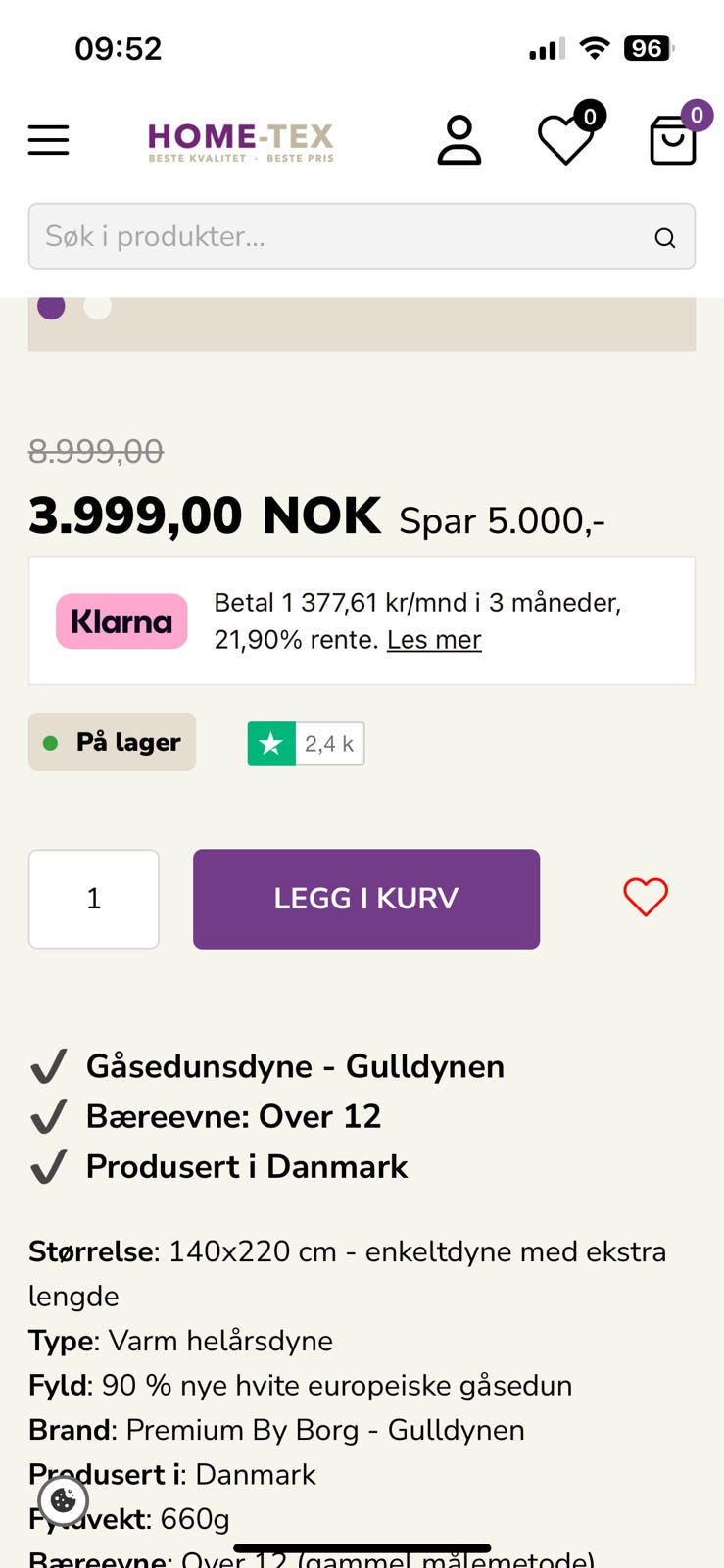Open cookie settings icon
The width and height of the screenshot is (724, 1568).
pos(64,1499)
